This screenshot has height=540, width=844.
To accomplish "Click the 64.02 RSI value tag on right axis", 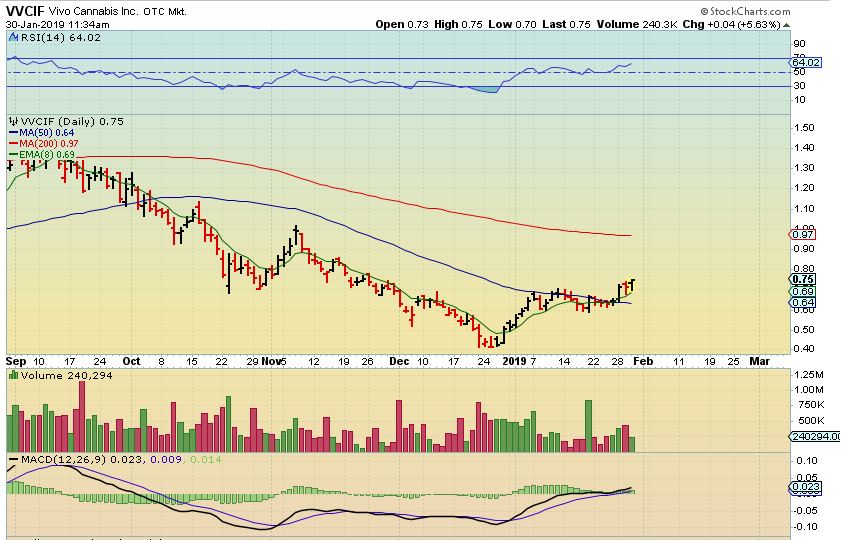I will [x=806, y=63].
